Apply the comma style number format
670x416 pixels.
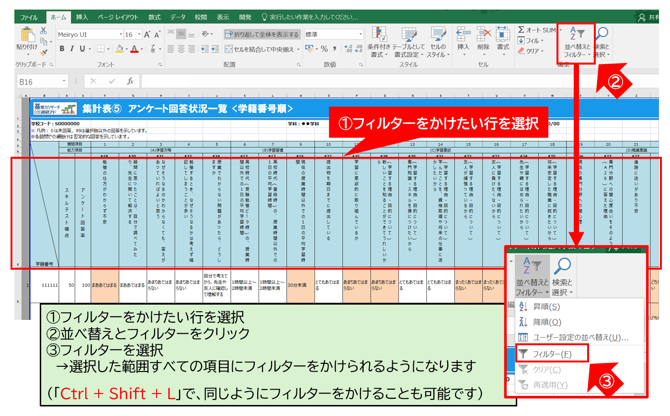[335, 49]
